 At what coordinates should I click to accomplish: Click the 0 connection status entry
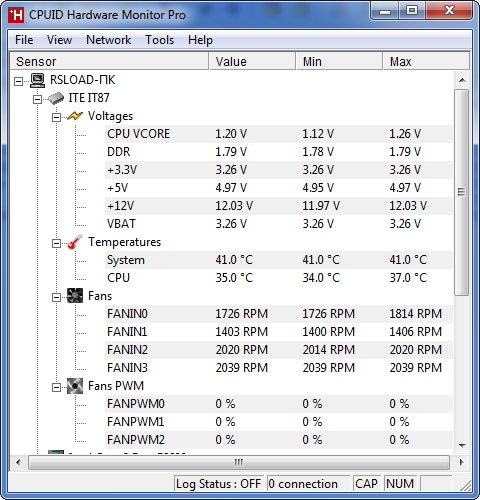tap(308, 484)
